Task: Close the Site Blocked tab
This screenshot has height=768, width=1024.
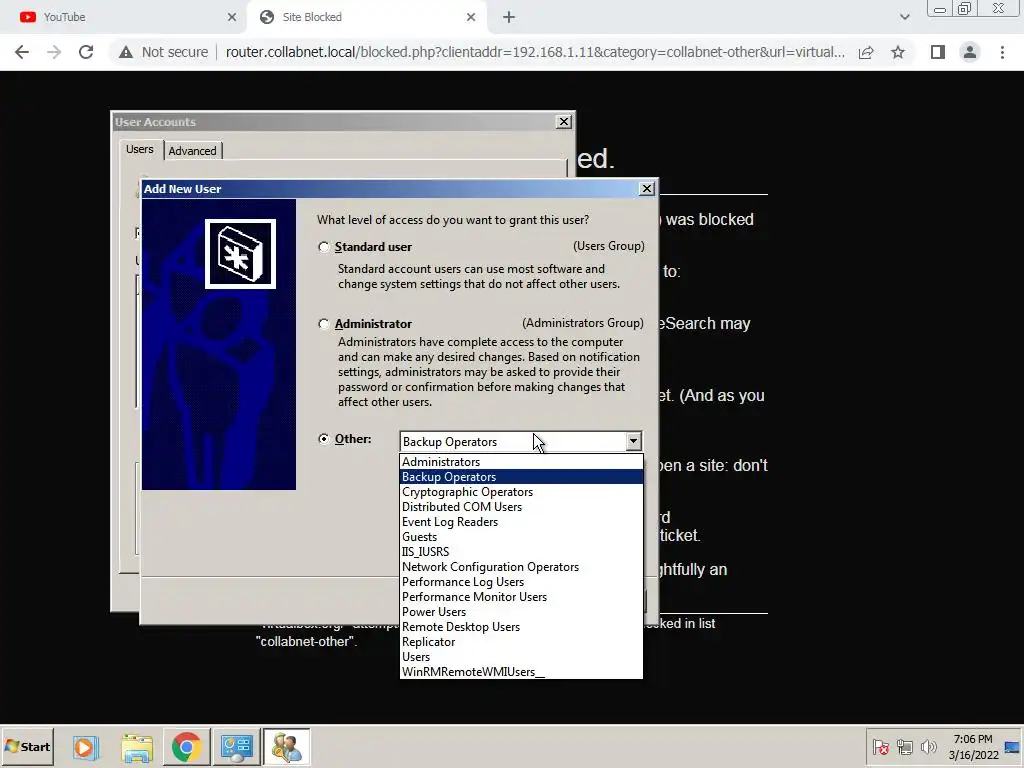Action: click(x=471, y=17)
